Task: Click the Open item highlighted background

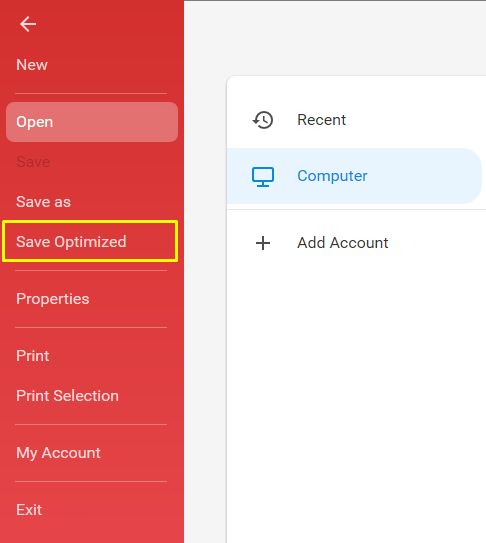Action: pyautogui.click(x=92, y=122)
